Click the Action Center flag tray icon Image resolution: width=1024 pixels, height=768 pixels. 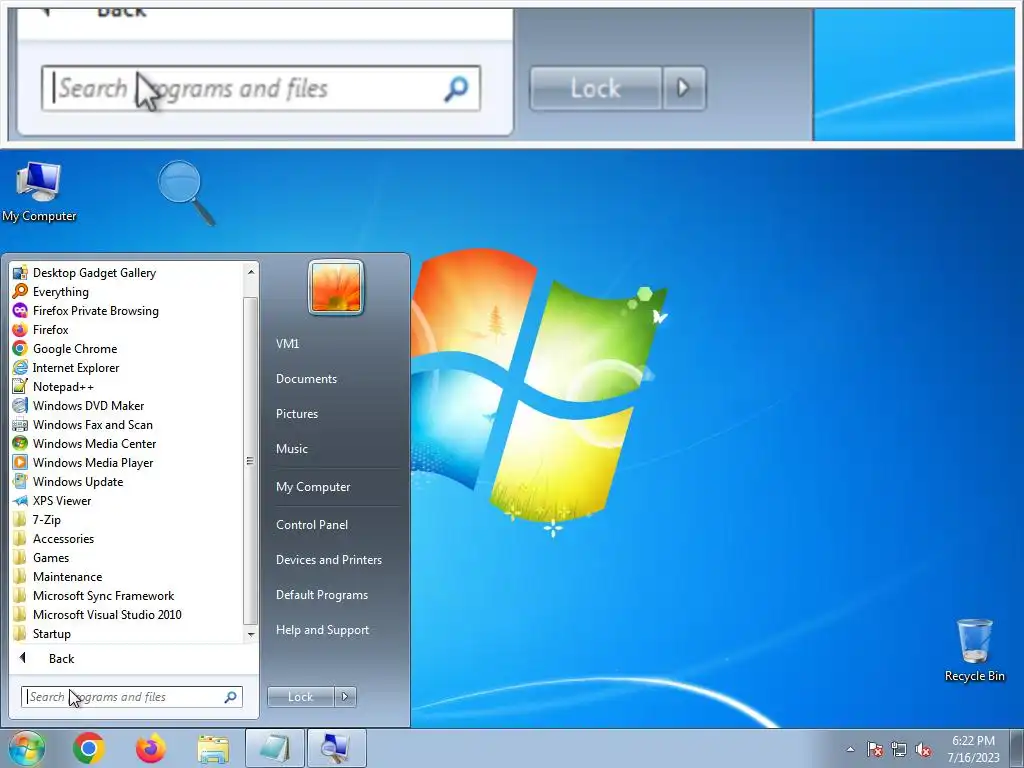tap(875, 749)
